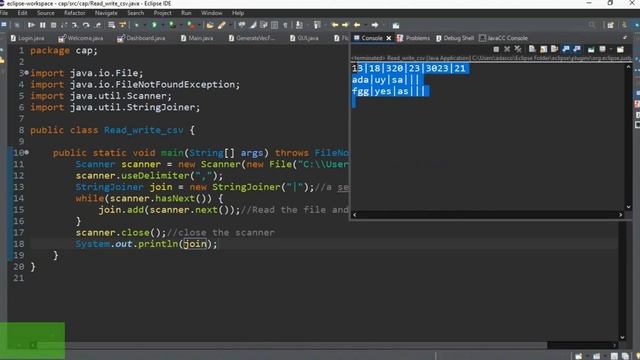This screenshot has width=640, height=360.
Task: Collapse the import block at line 3
Action: [x=27, y=73]
